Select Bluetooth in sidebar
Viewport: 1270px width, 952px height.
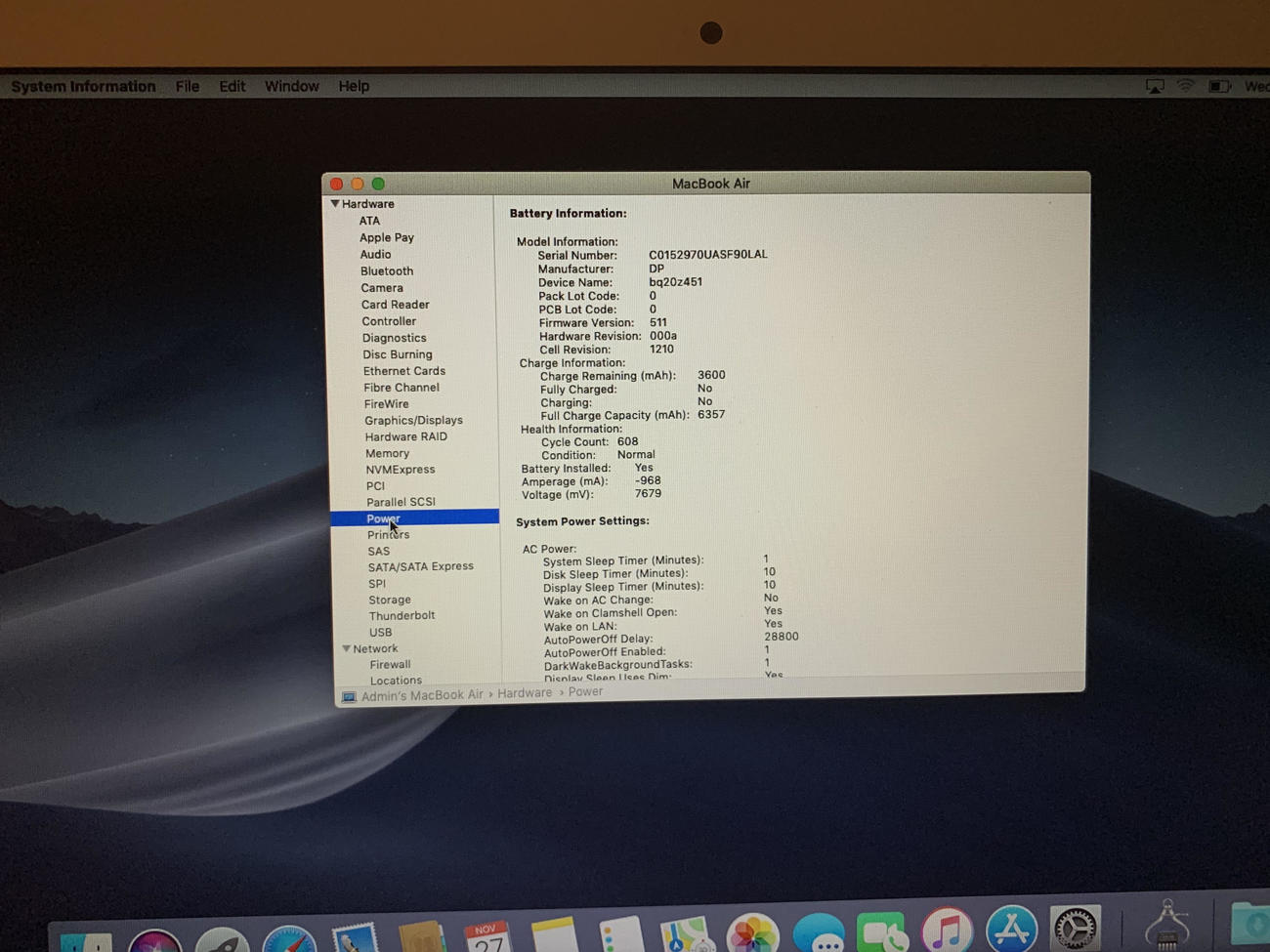387,271
